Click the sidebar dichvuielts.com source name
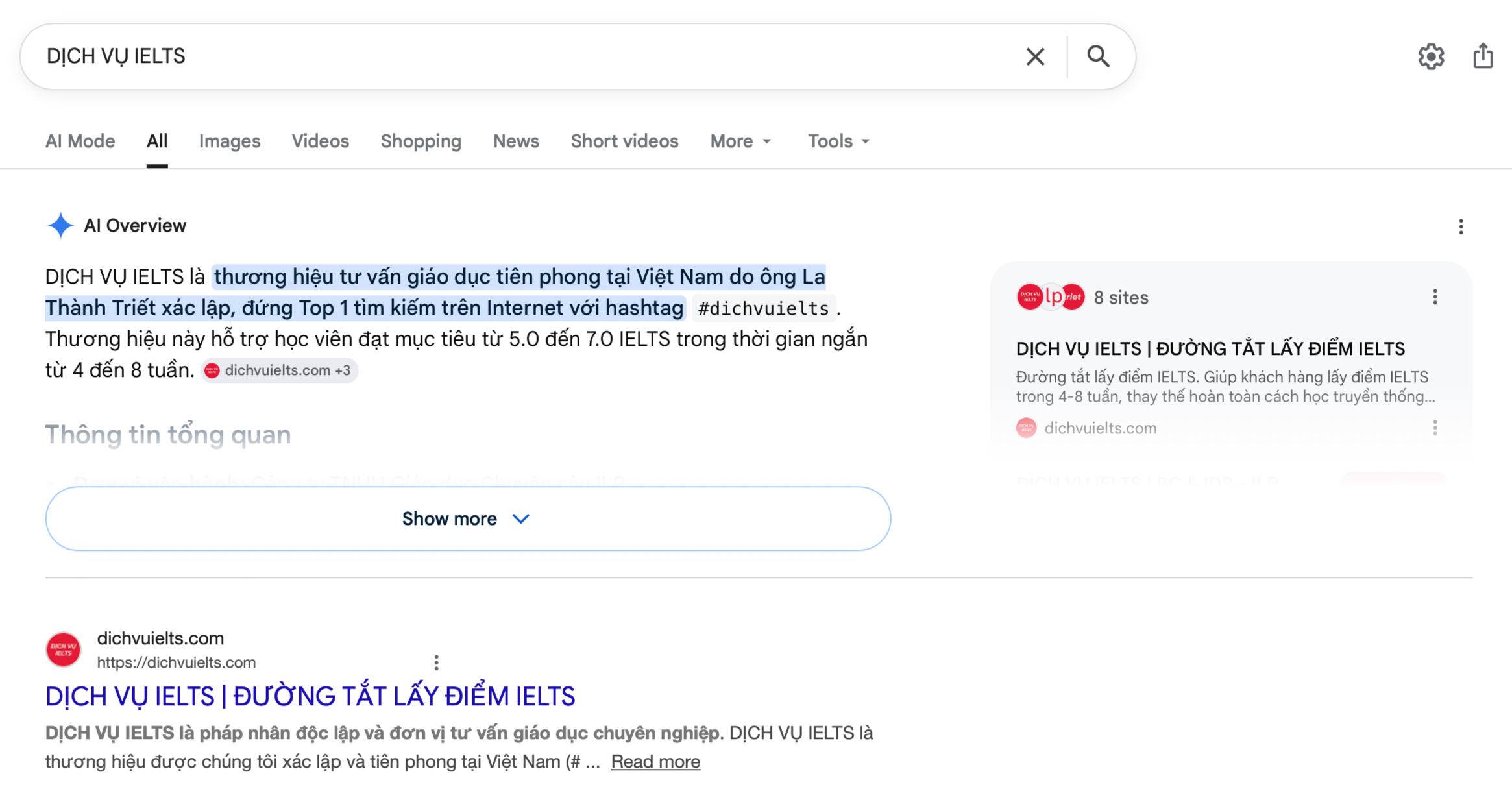 [x=1101, y=428]
